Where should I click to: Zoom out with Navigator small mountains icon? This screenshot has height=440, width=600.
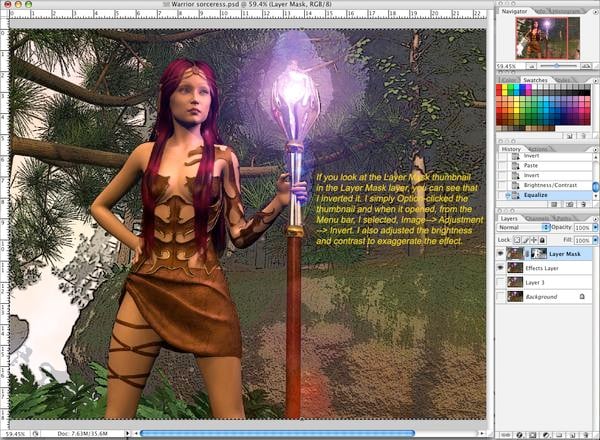coord(531,66)
